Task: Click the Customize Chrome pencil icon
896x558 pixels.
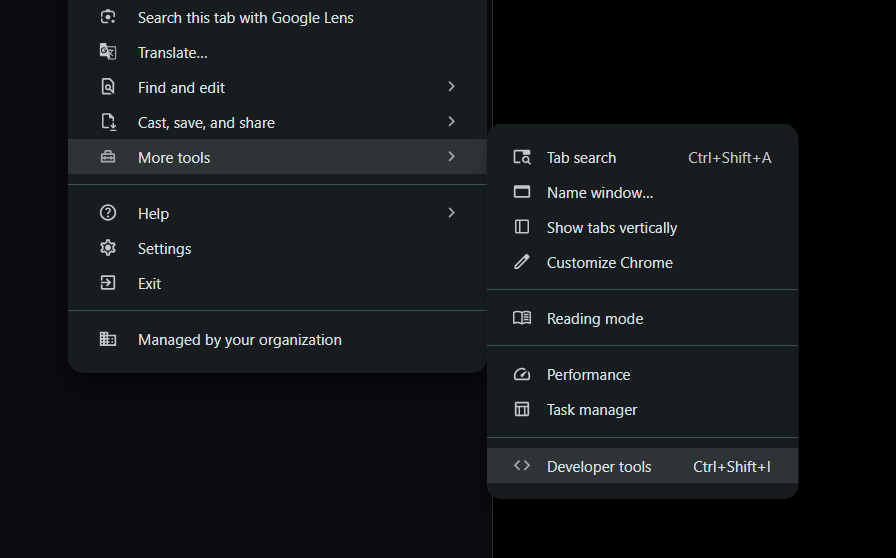Action: pos(522,262)
